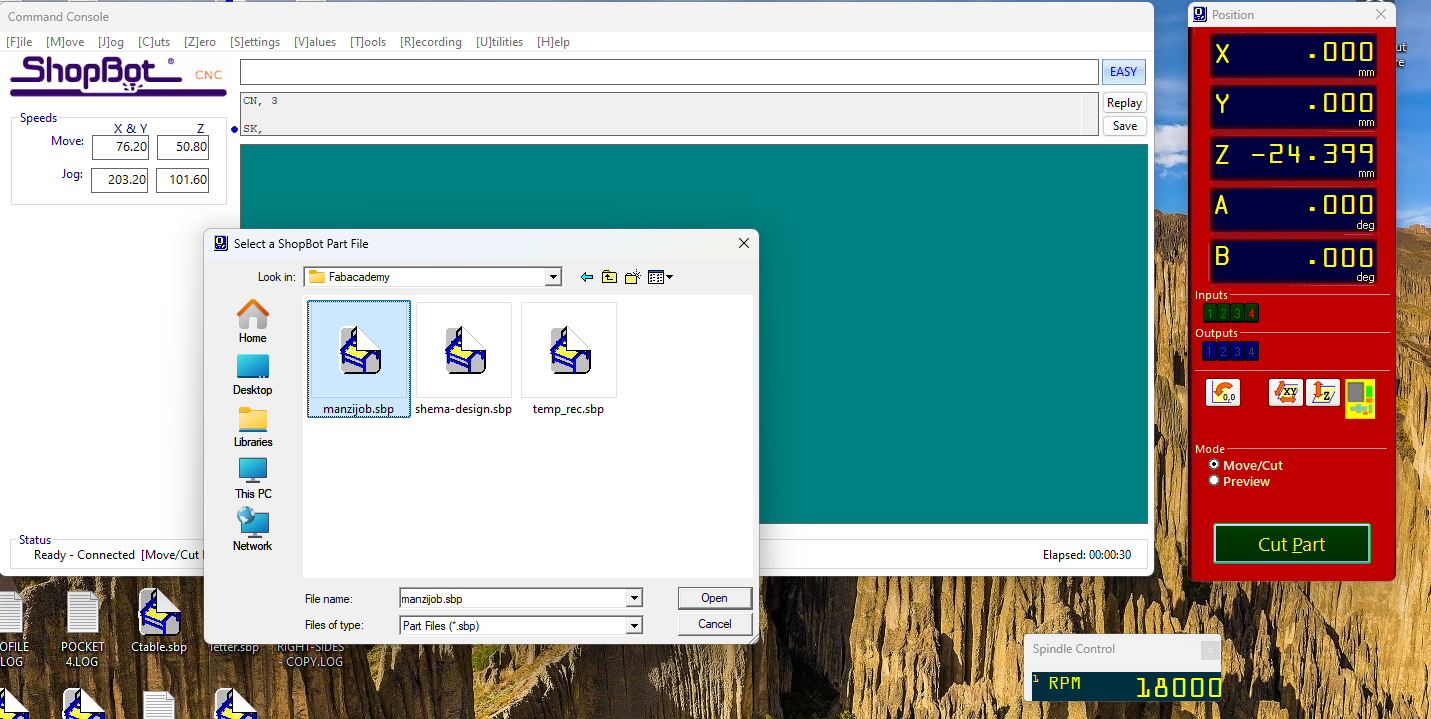Go up one folder level in dialog
Image resolution: width=1431 pixels, height=719 pixels.
point(609,277)
